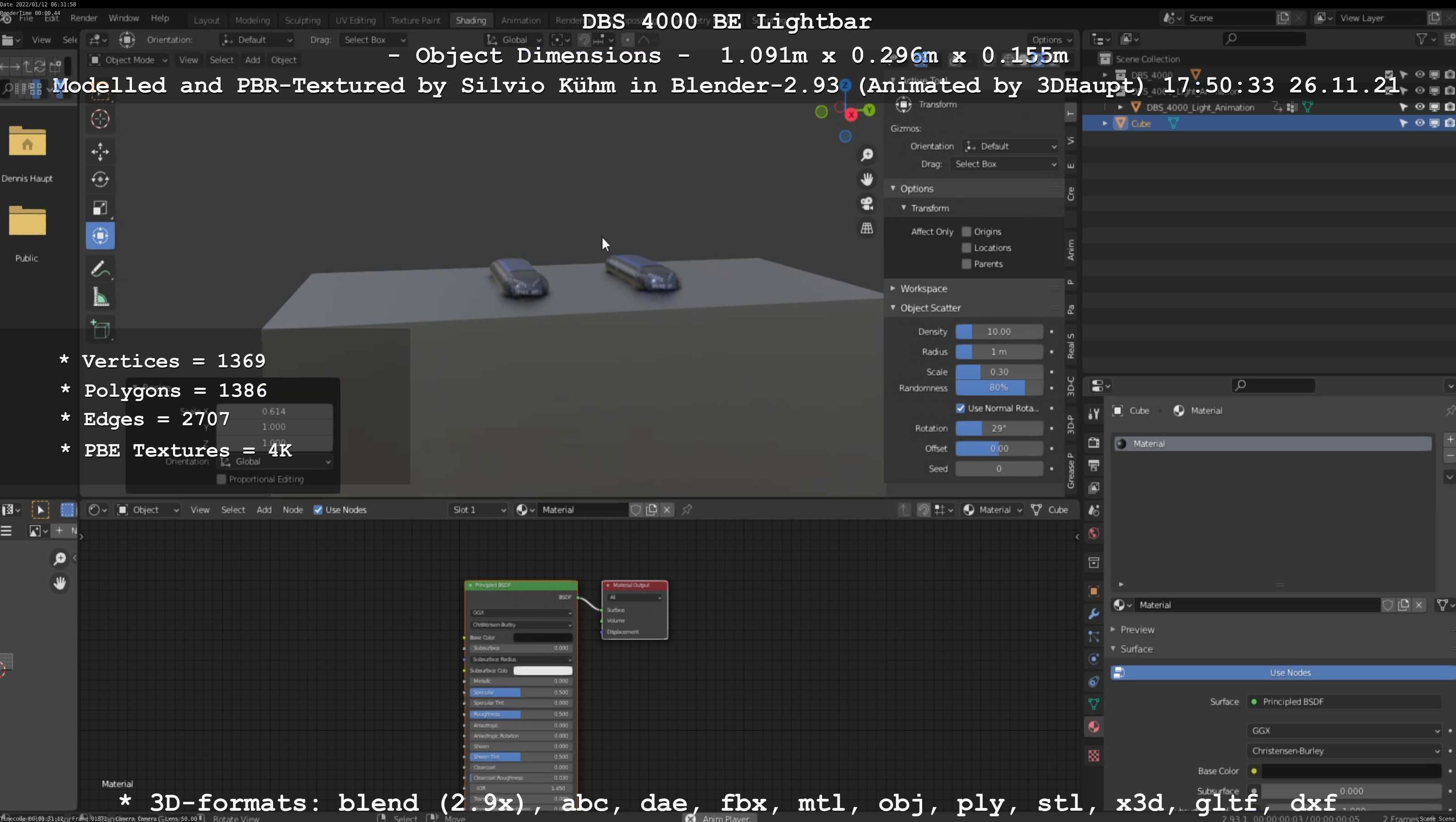Collapse the Object Scatter panel

click(930, 308)
